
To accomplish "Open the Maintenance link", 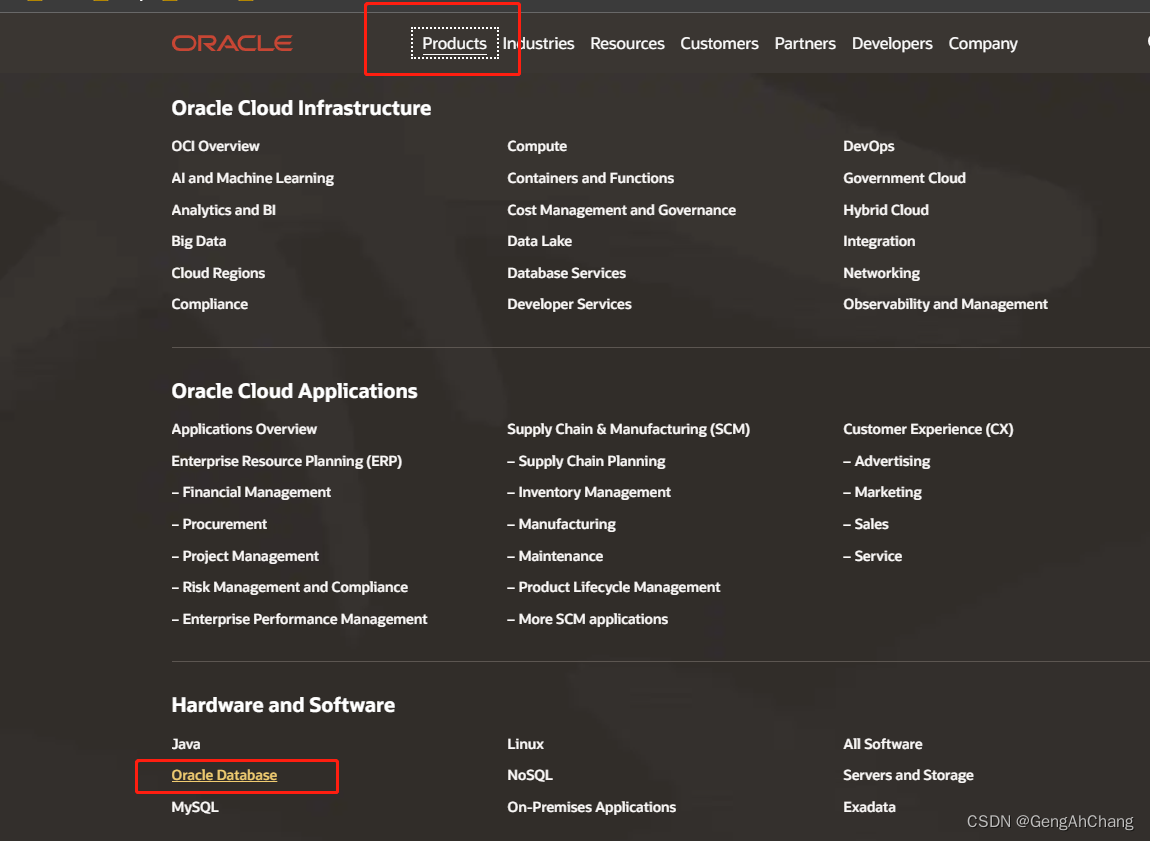I will (x=555, y=556).
